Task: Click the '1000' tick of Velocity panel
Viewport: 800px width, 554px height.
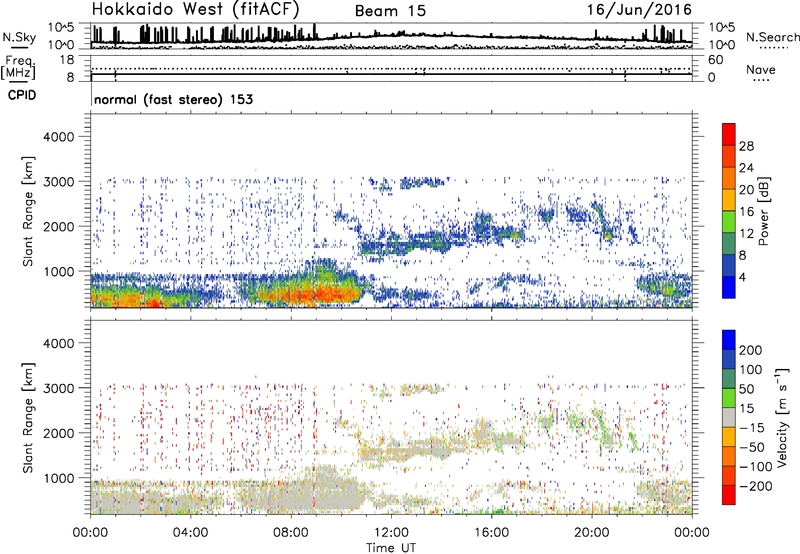Action: [x=59, y=478]
